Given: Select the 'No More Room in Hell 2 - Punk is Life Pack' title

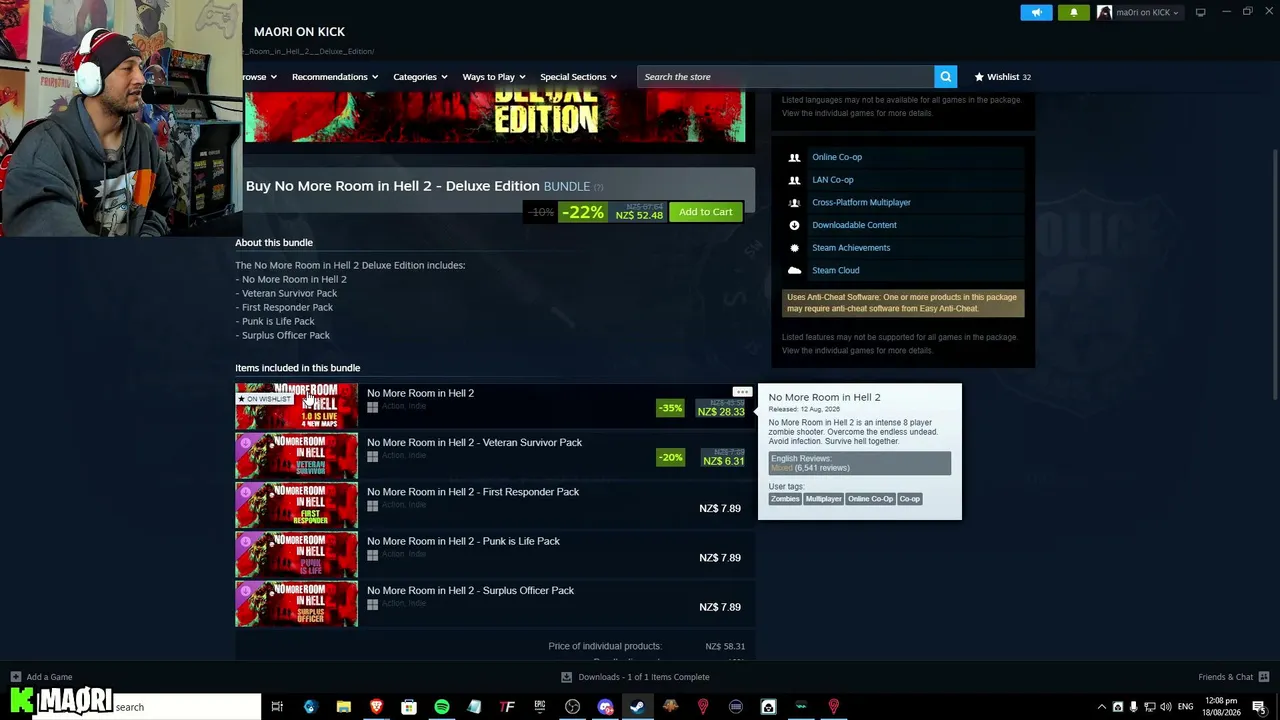Looking at the screenshot, I should click(x=463, y=541).
